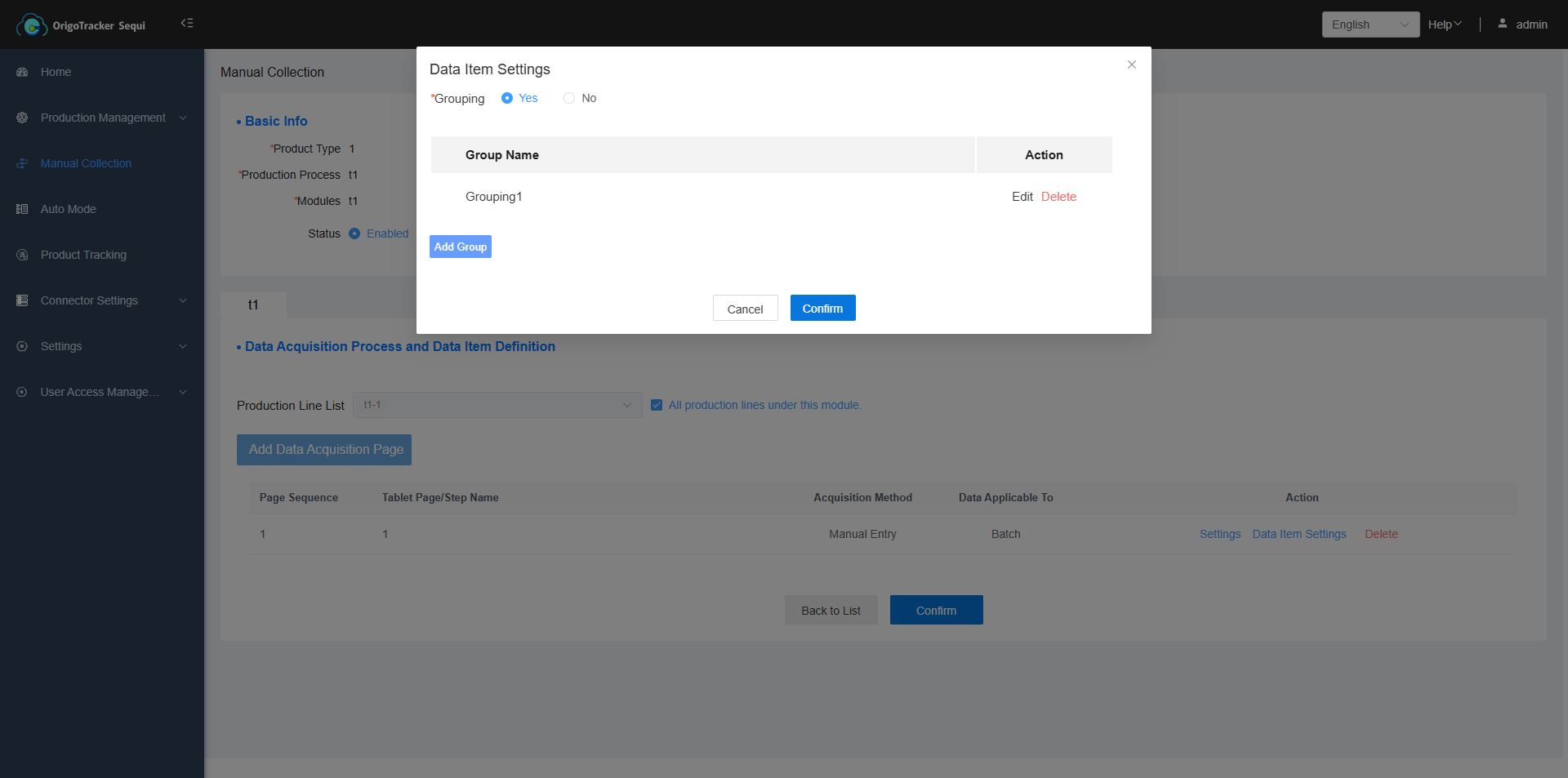Screen dimensions: 1568x778
Task: Select No for Grouping
Action: tap(569, 98)
